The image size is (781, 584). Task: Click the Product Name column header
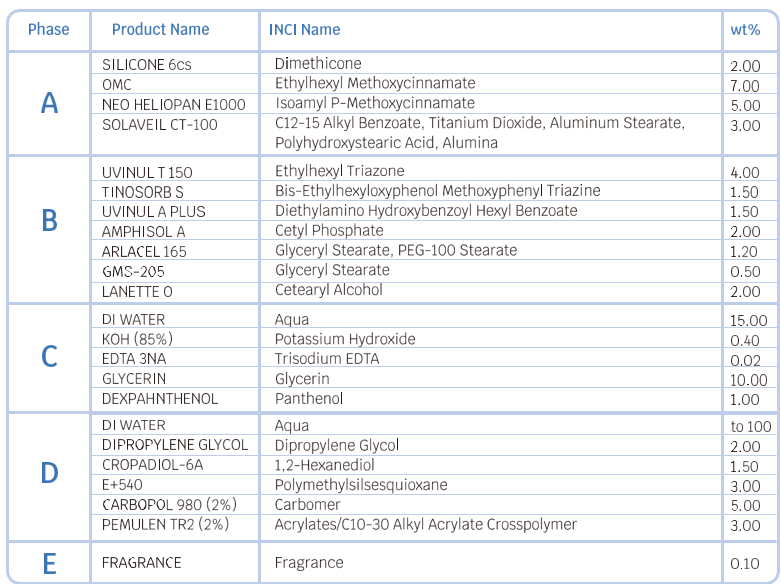click(x=160, y=29)
